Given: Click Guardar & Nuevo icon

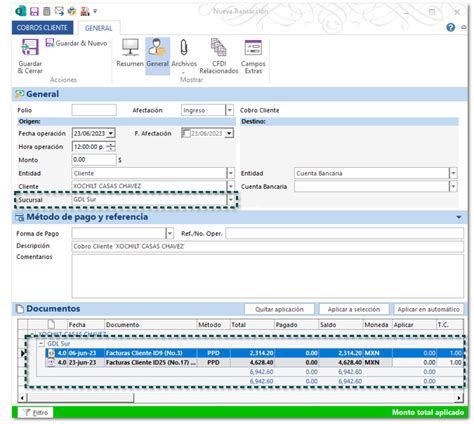Looking at the screenshot, I should [50, 43].
